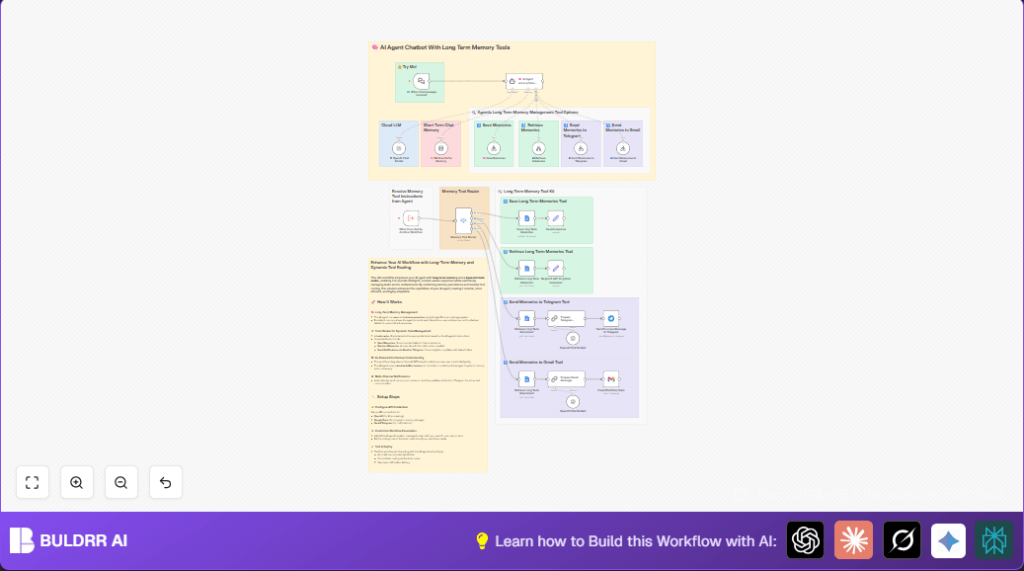
Task: Open the Claude starburst icon in footer
Action: (x=854, y=540)
